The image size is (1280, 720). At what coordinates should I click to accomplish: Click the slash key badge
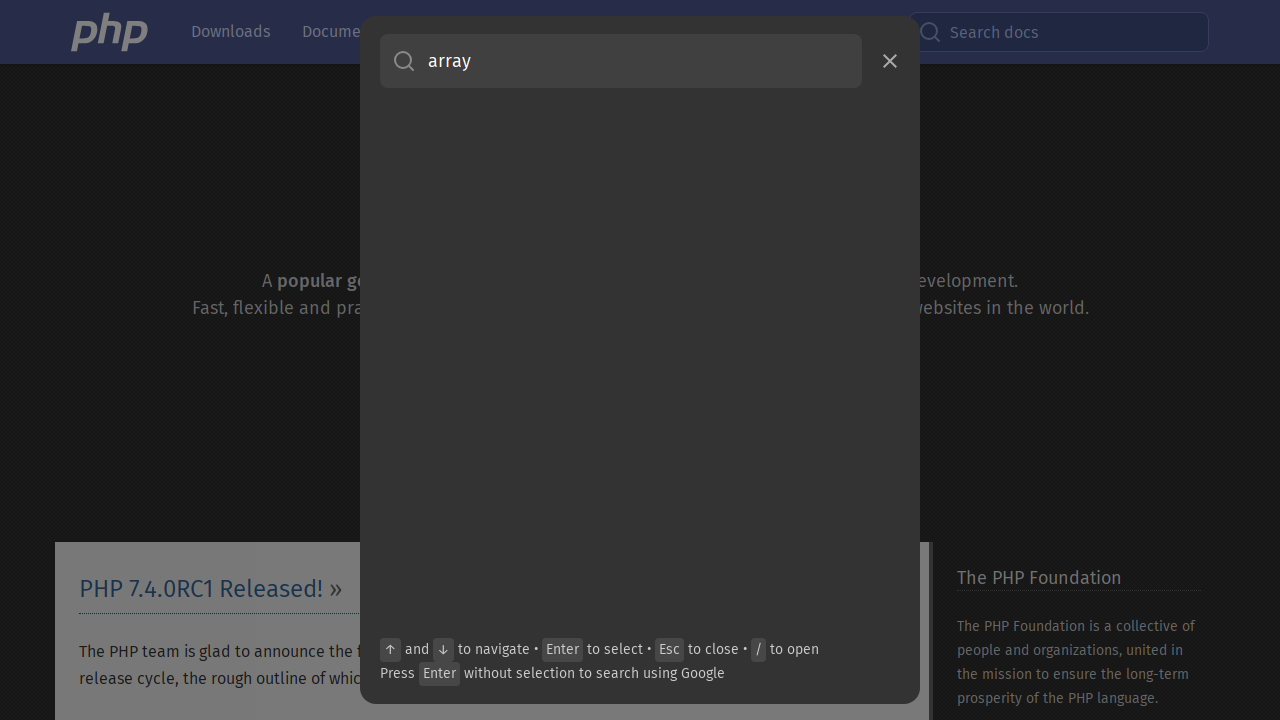point(758,649)
